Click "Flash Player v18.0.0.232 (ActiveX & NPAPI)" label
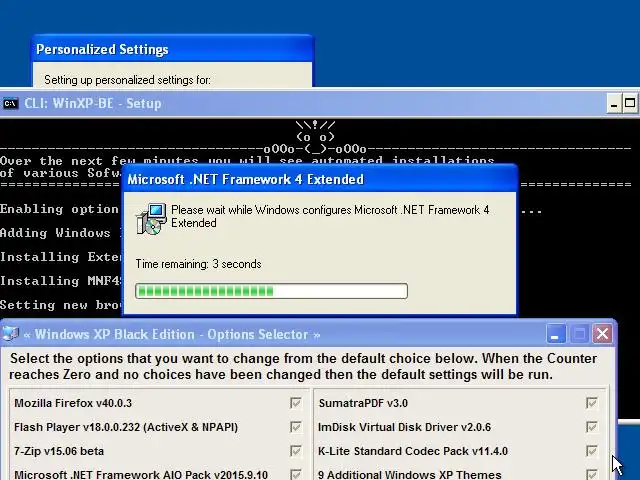The height and width of the screenshot is (480, 640). coord(126,427)
